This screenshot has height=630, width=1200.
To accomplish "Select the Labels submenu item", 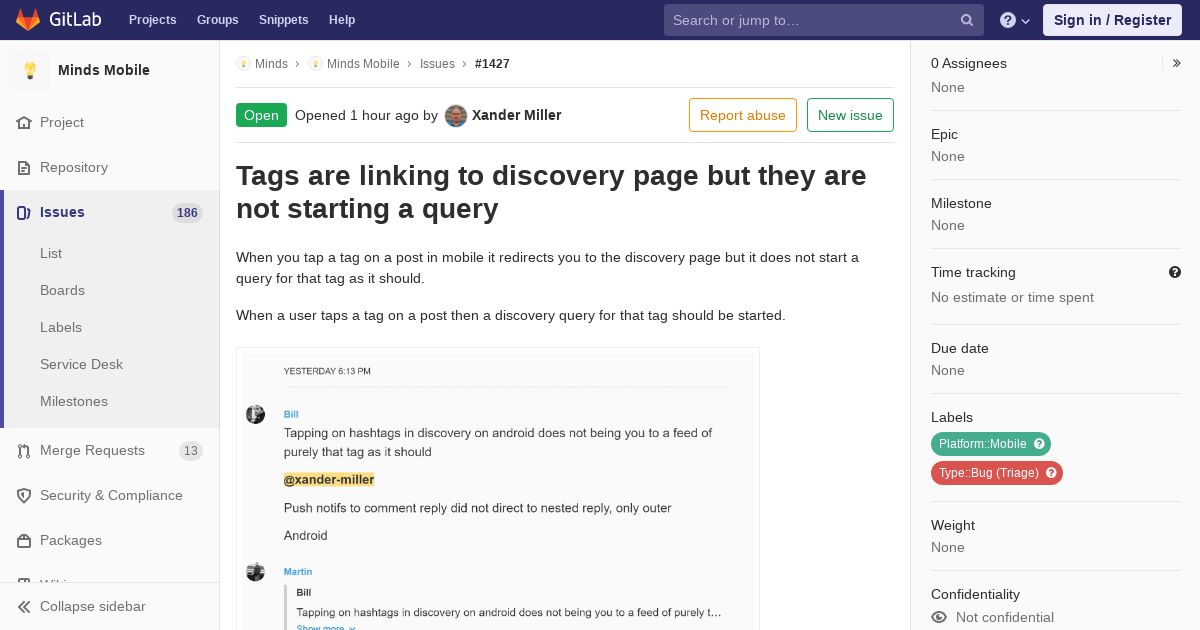I will coord(61,327).
